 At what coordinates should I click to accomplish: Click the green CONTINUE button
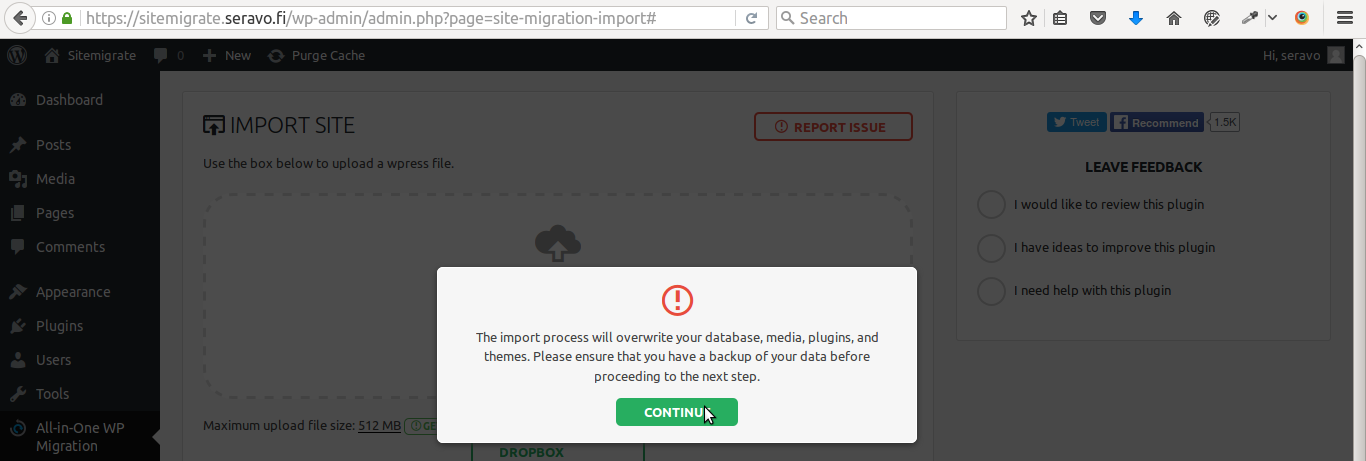click(x=677, y=412)
